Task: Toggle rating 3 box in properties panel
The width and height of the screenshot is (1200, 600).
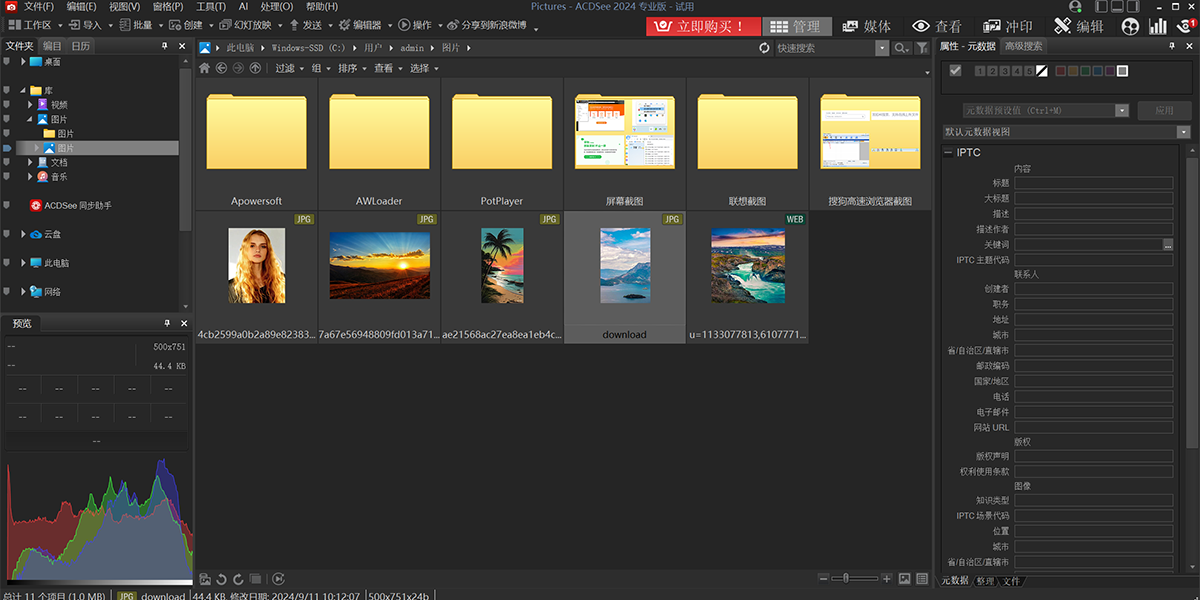Action: [x=1004, y=71]
